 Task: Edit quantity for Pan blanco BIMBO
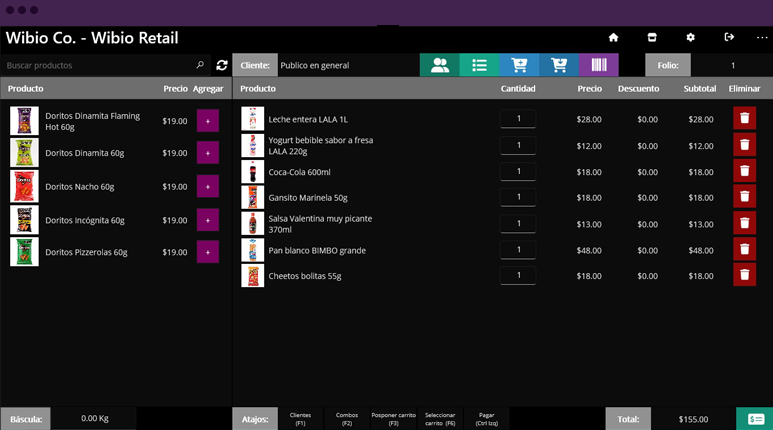click(518, 250)
